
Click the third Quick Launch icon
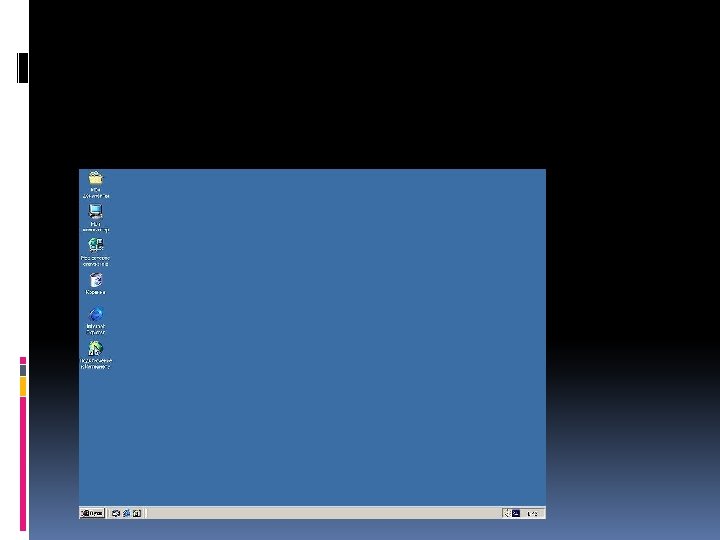[137, 513]
